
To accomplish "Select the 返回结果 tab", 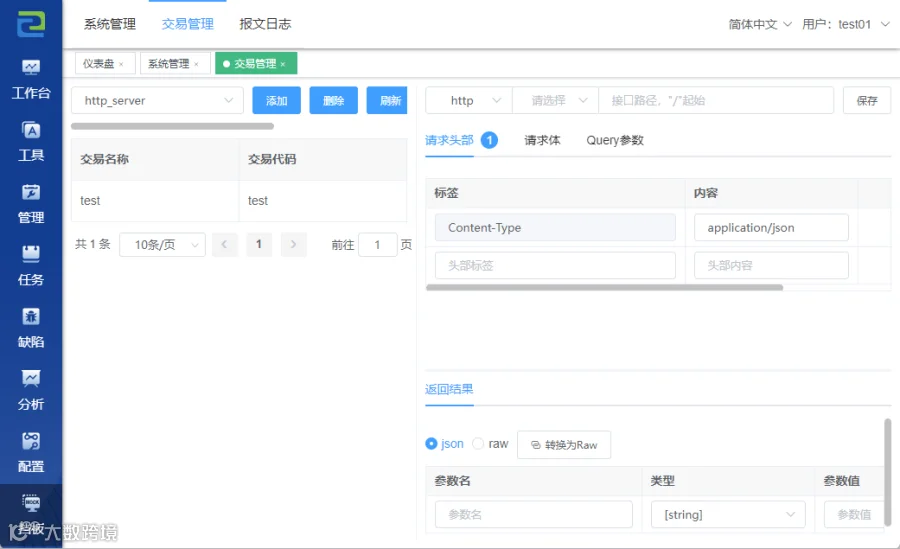I will pyautogui.click(x=449, y=389).
